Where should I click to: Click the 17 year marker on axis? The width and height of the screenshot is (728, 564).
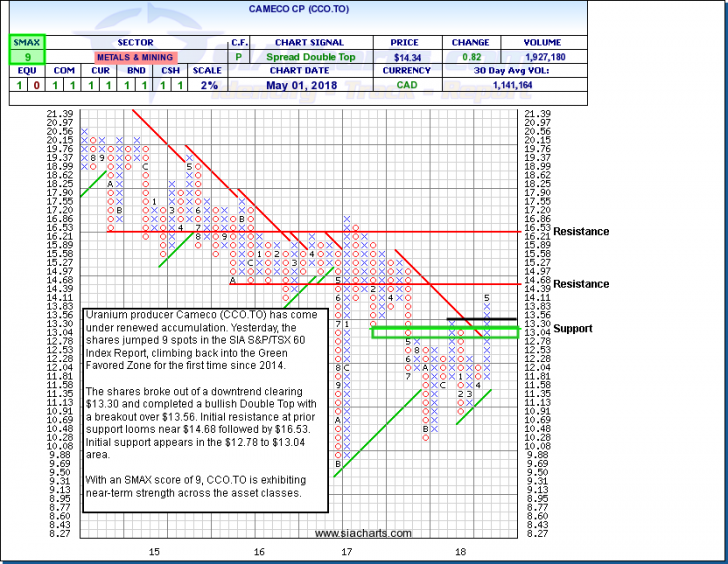346,551
